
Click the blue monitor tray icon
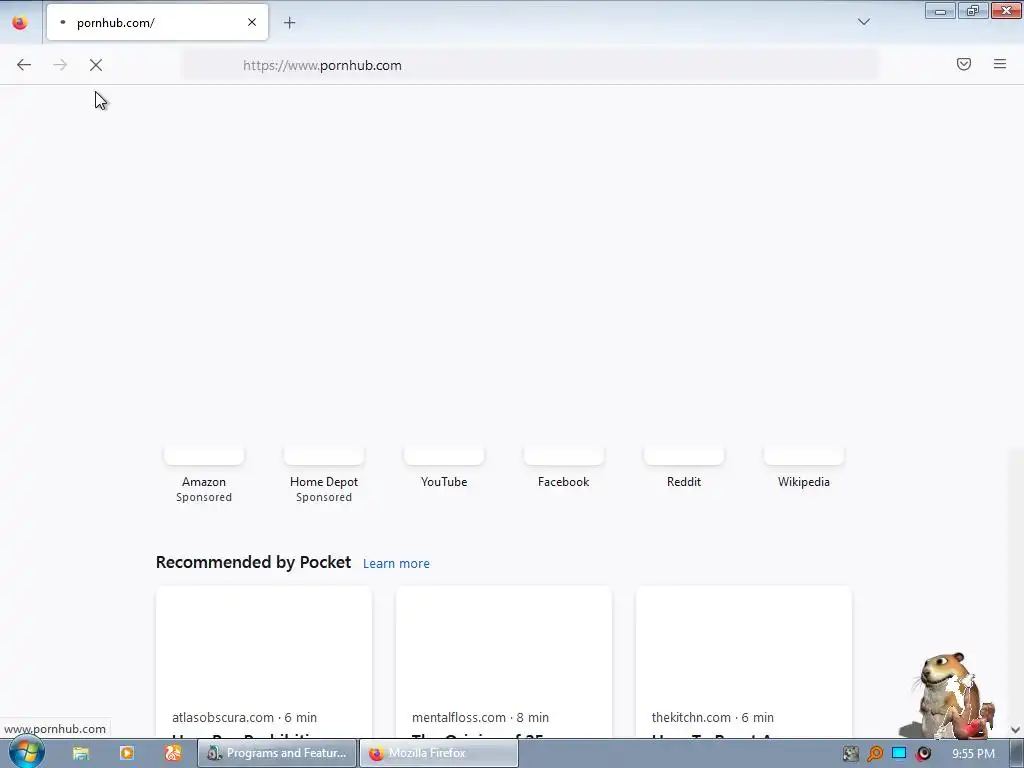point(899,754)
